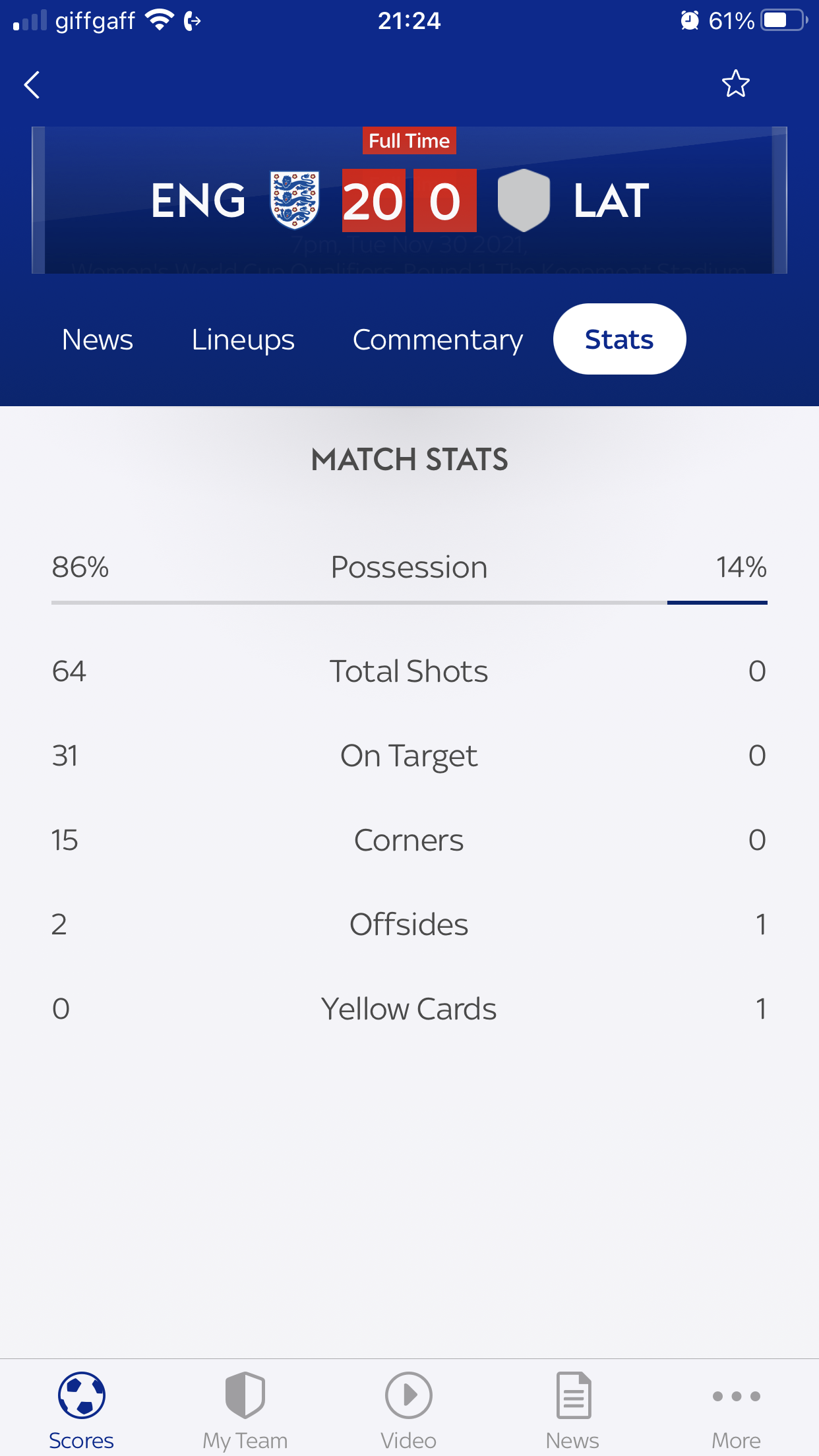Tap the Full Time status label
This screenshot has height=1456, width=819.
click(409, 140)
